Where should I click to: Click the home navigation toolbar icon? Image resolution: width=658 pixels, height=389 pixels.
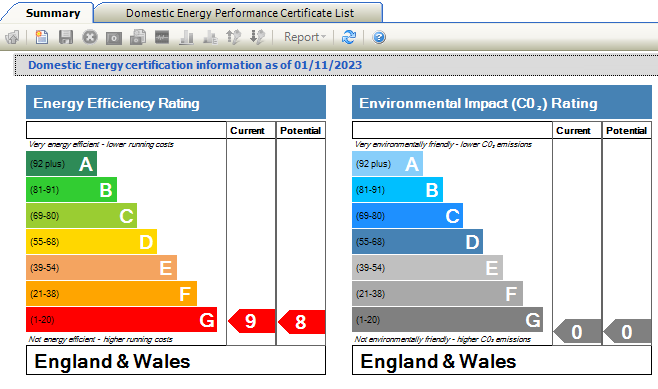13,37
